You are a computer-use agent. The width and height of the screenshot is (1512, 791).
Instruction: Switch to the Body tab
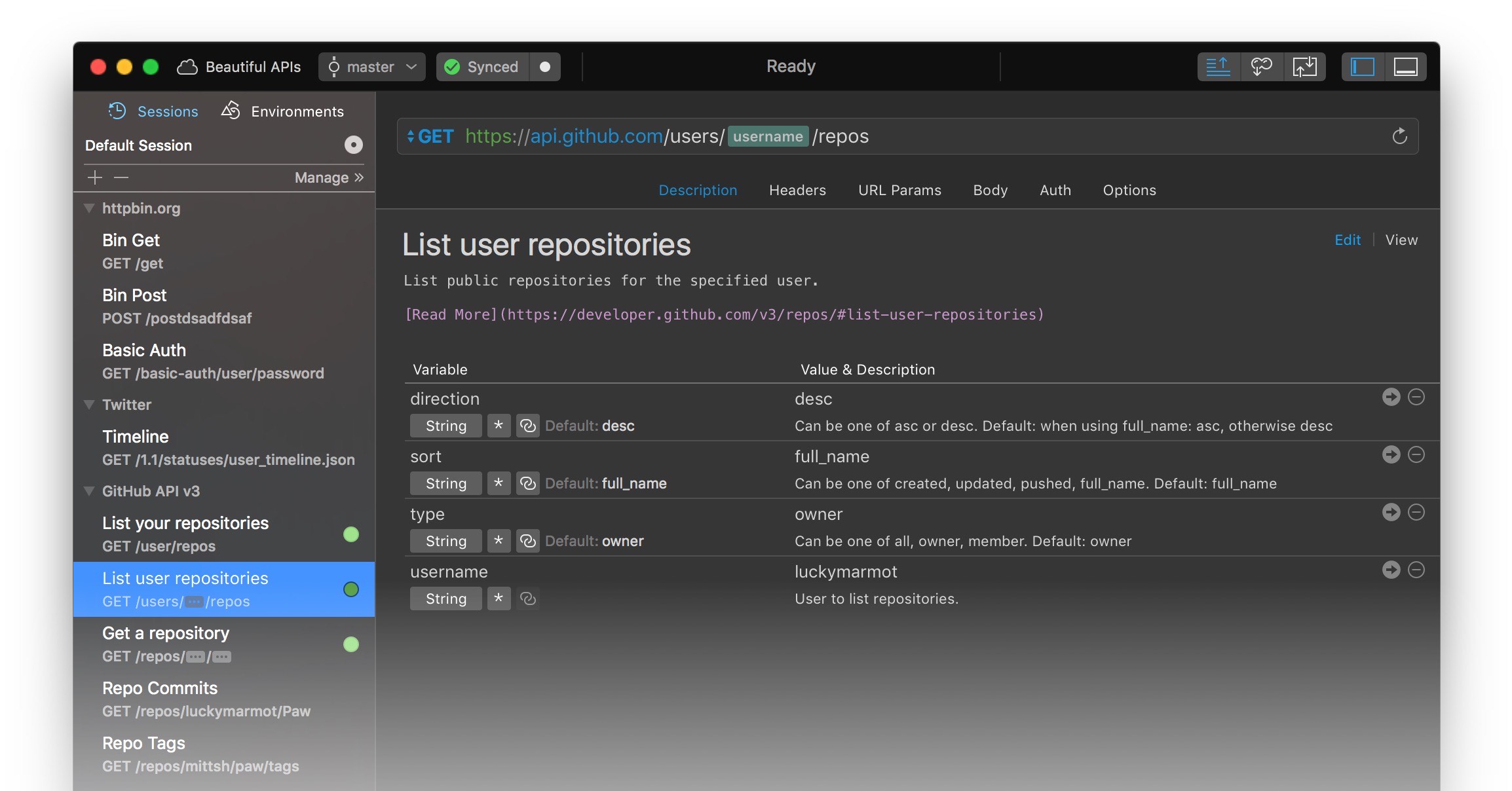pos(990,190)
